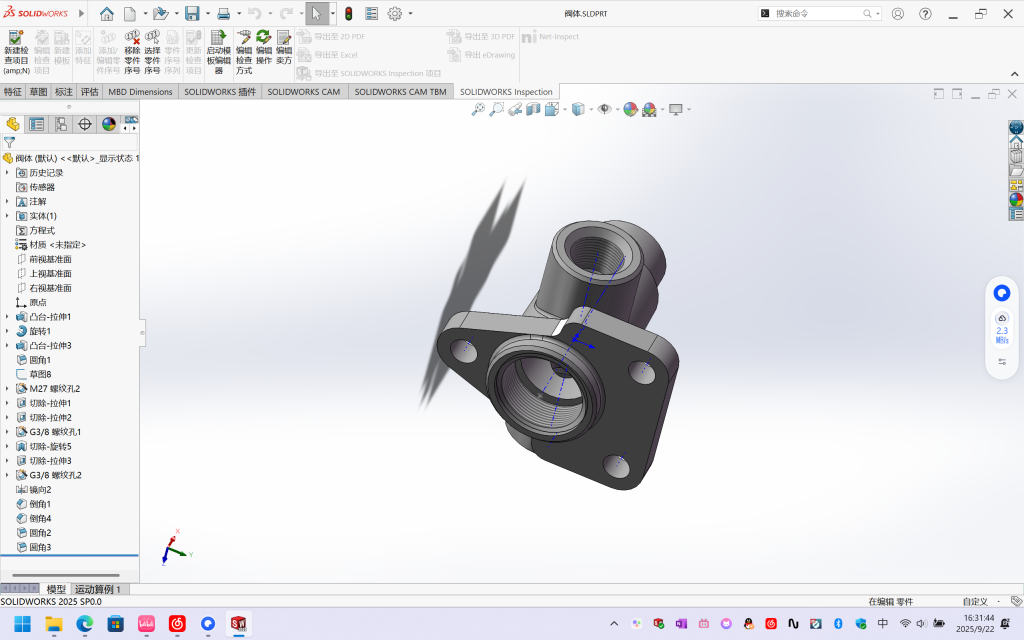Open the Edit Appearance color ball
The image size is (1024, 640).
coord(630,109)
